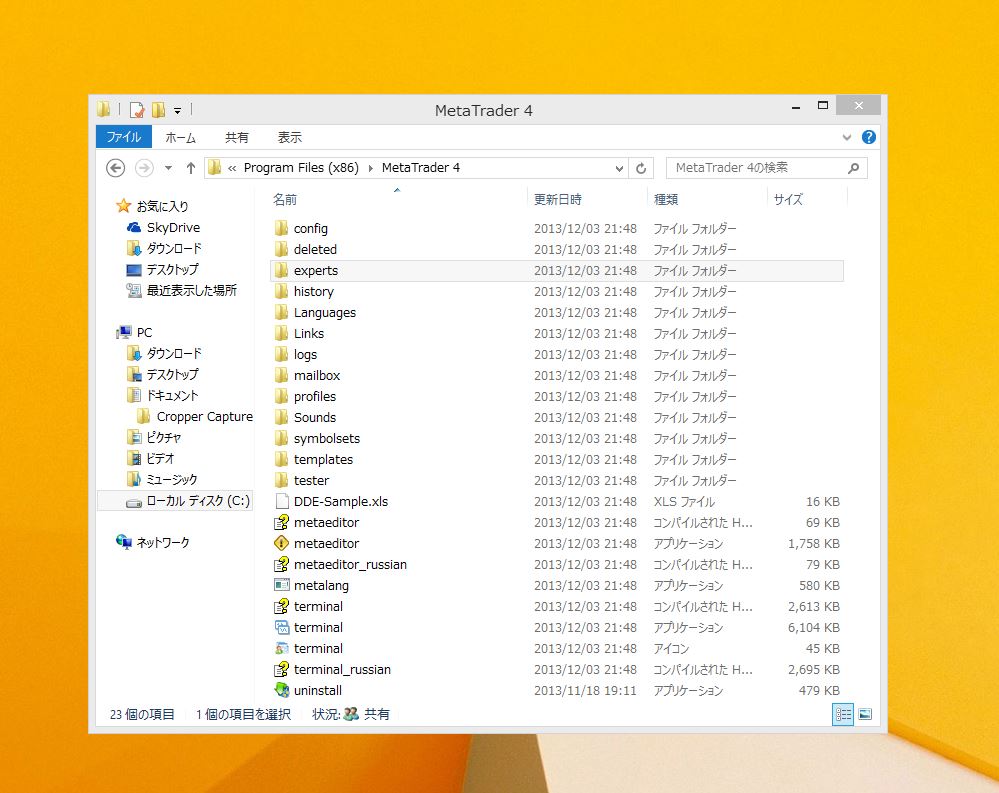Select the terminal_russian help file icon
The image size is (999, 793).
[282, 669]
